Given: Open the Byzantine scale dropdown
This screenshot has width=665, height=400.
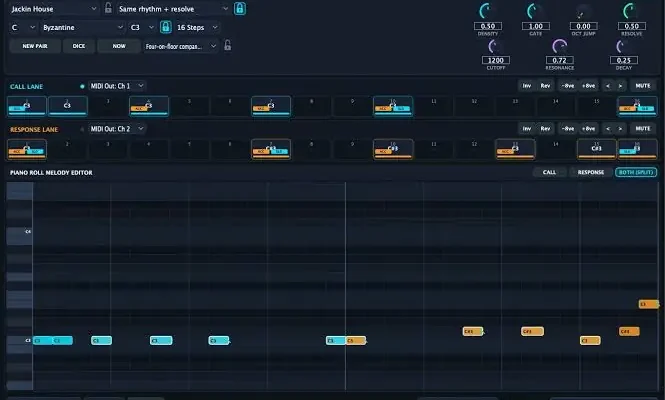Looking at the screenshot, I should (82, 27).
